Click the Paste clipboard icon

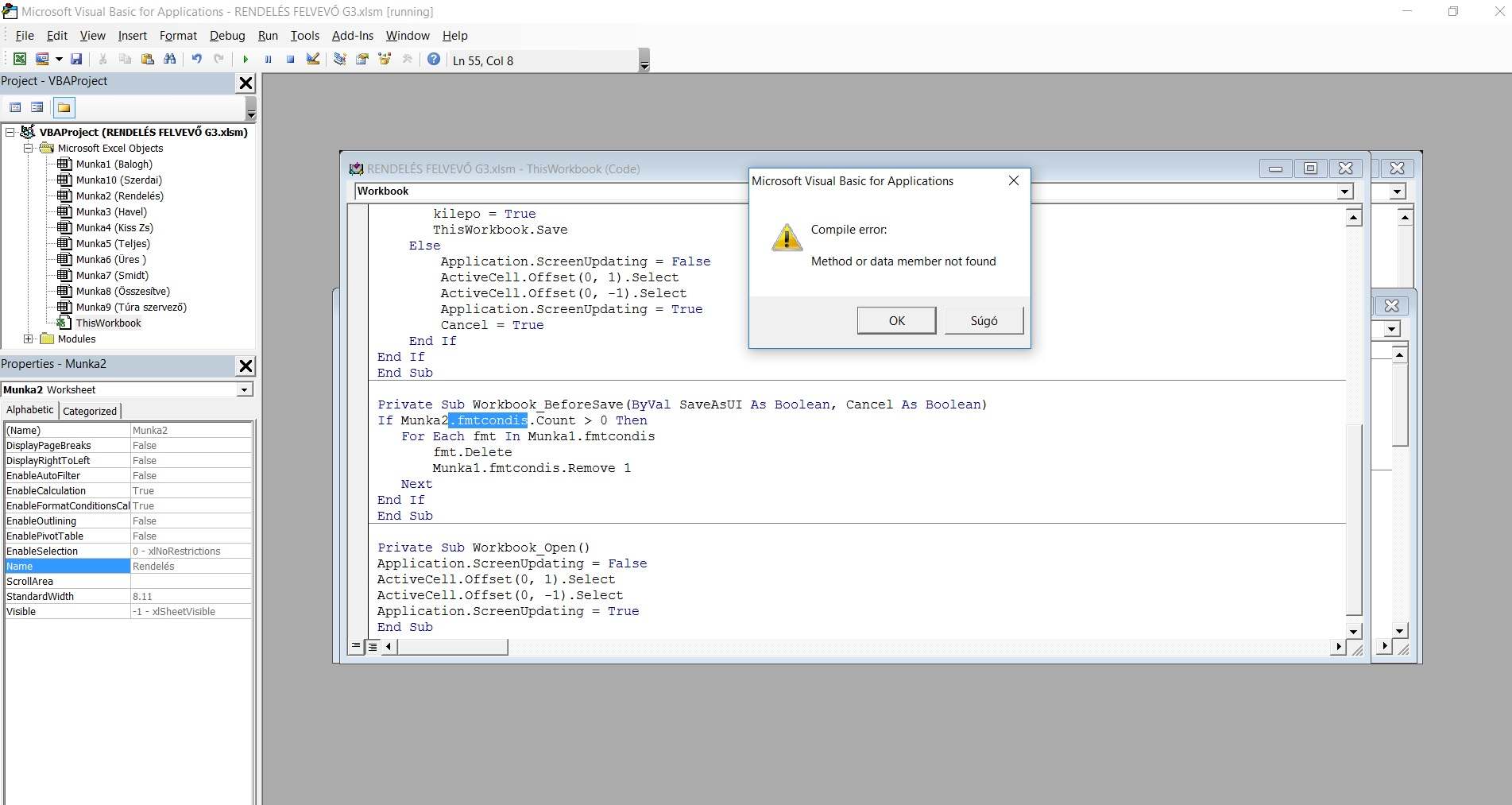(x=147, y=60)
